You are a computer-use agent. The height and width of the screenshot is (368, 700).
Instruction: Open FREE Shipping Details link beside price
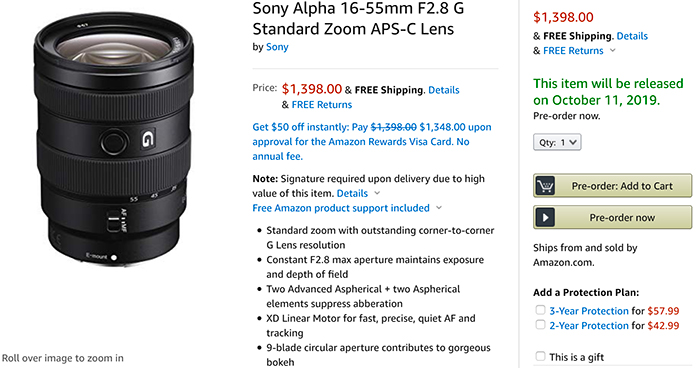(444, 90)
